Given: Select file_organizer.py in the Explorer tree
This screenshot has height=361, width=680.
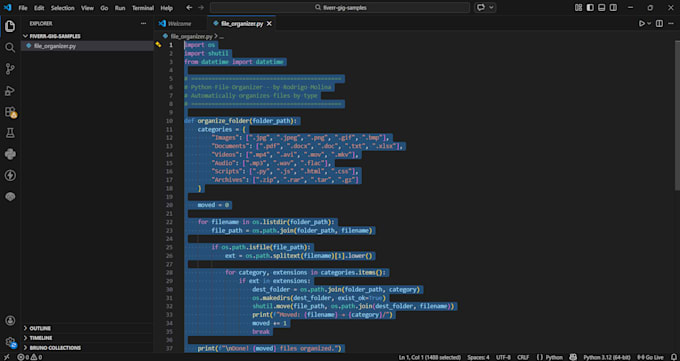Looking at the screenshot, I should coord(87,46).
